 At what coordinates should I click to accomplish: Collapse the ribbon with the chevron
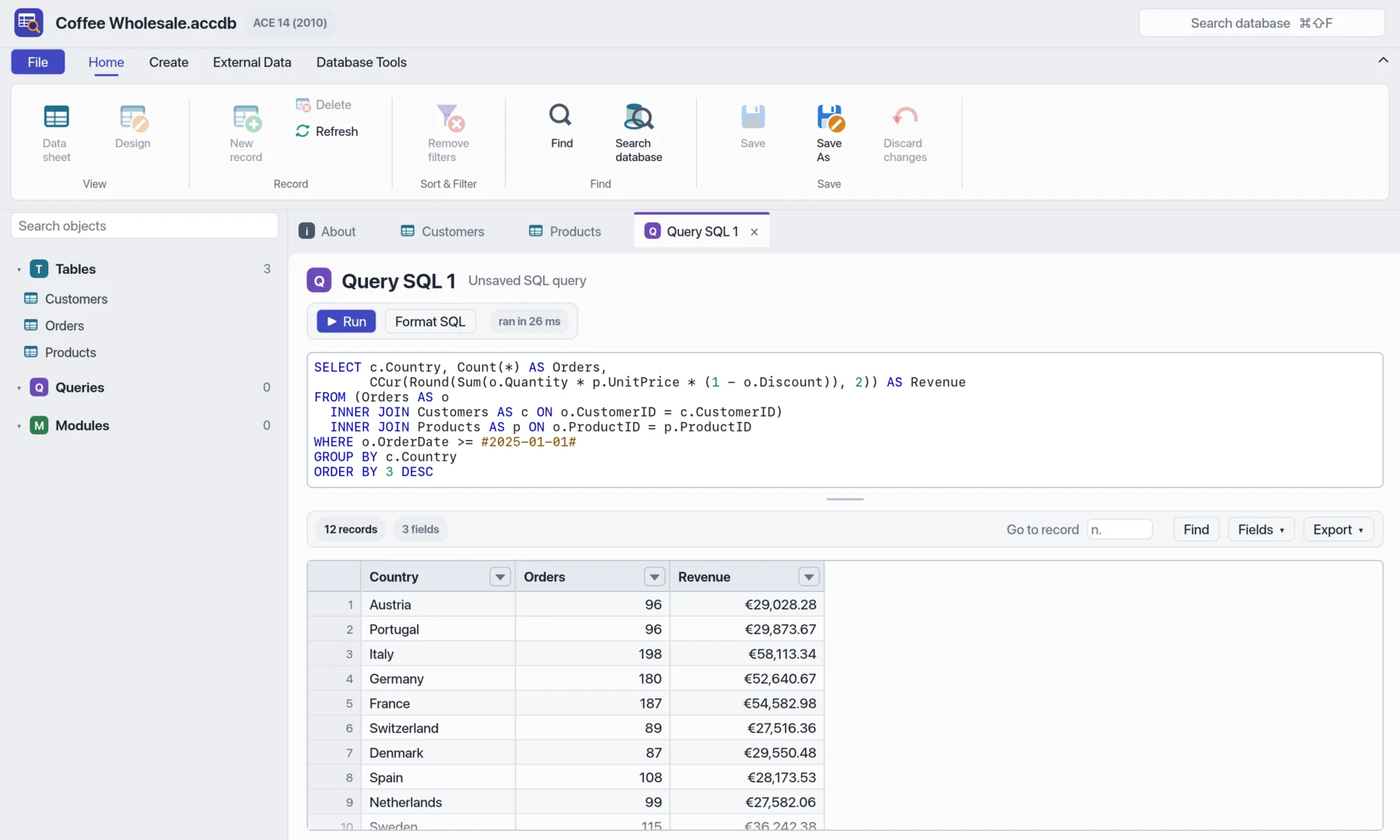(x=1383, y=61)
